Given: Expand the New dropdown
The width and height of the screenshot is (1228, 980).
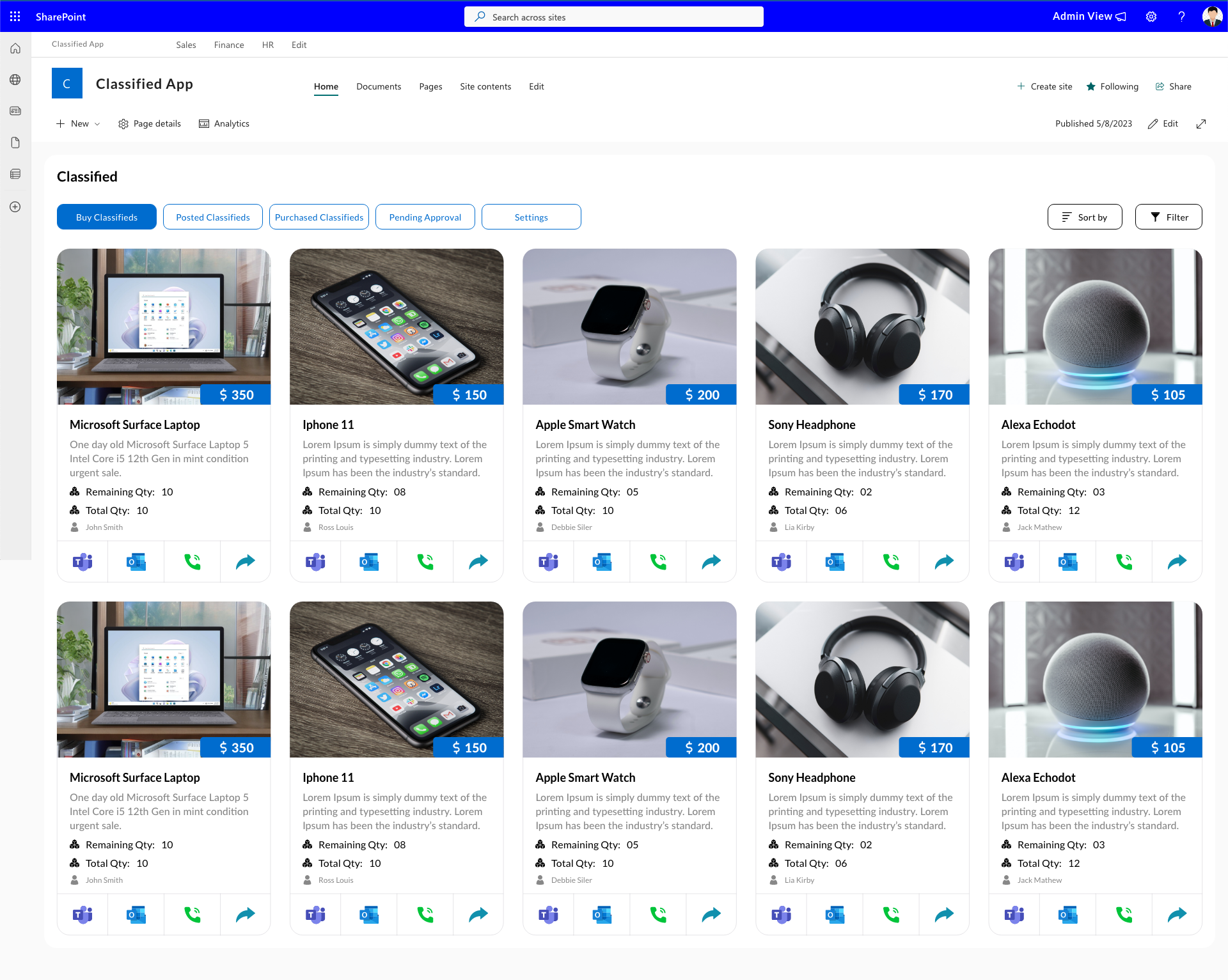Looking at the screenshot, I should tap(78, 124).
